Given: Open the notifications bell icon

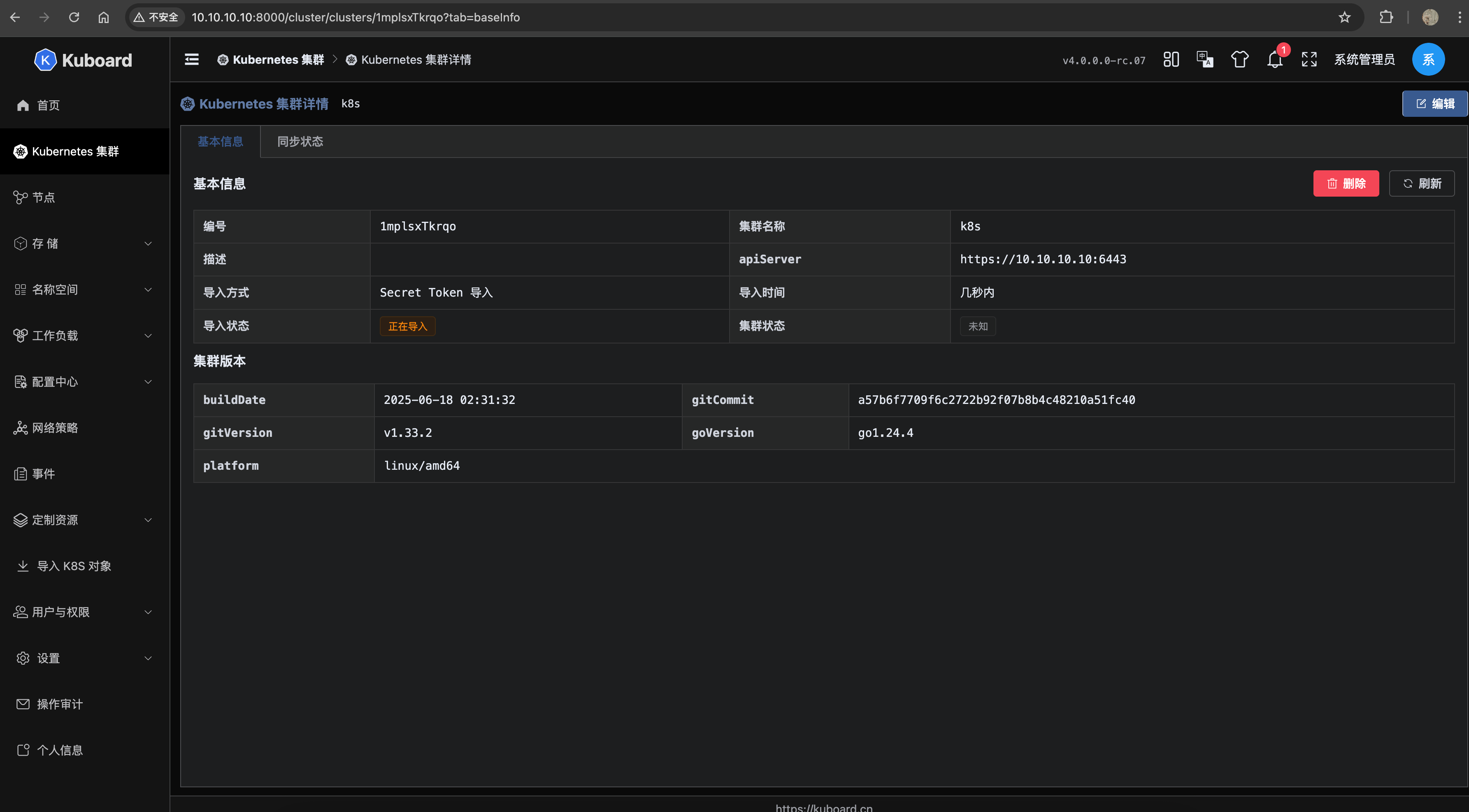Looking at the screenshot, I should (1274, 59).
